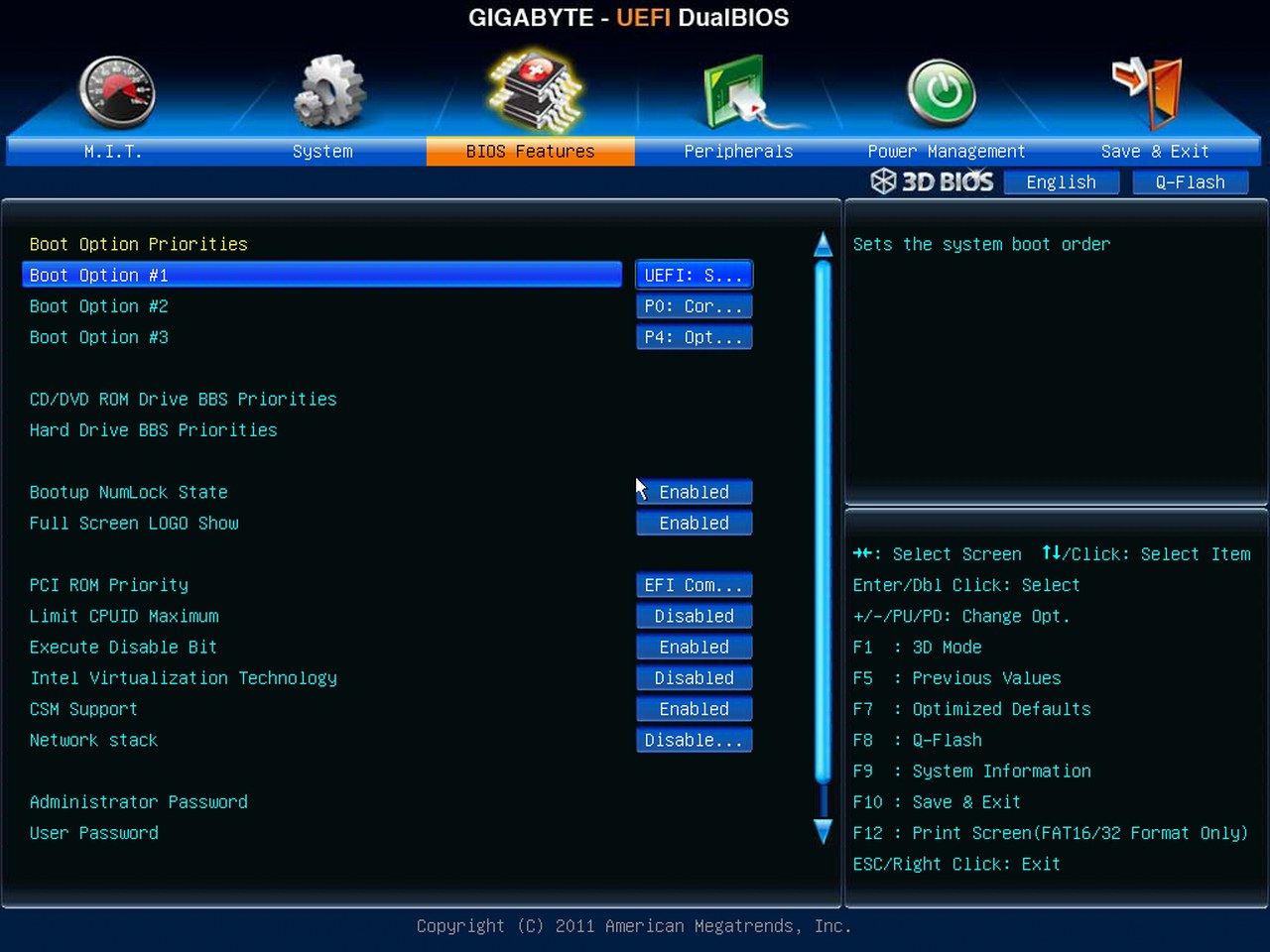This screenshot has width=1270, height=952.
Task: Click the scroll down arrow
Action: tap(823, 831)
